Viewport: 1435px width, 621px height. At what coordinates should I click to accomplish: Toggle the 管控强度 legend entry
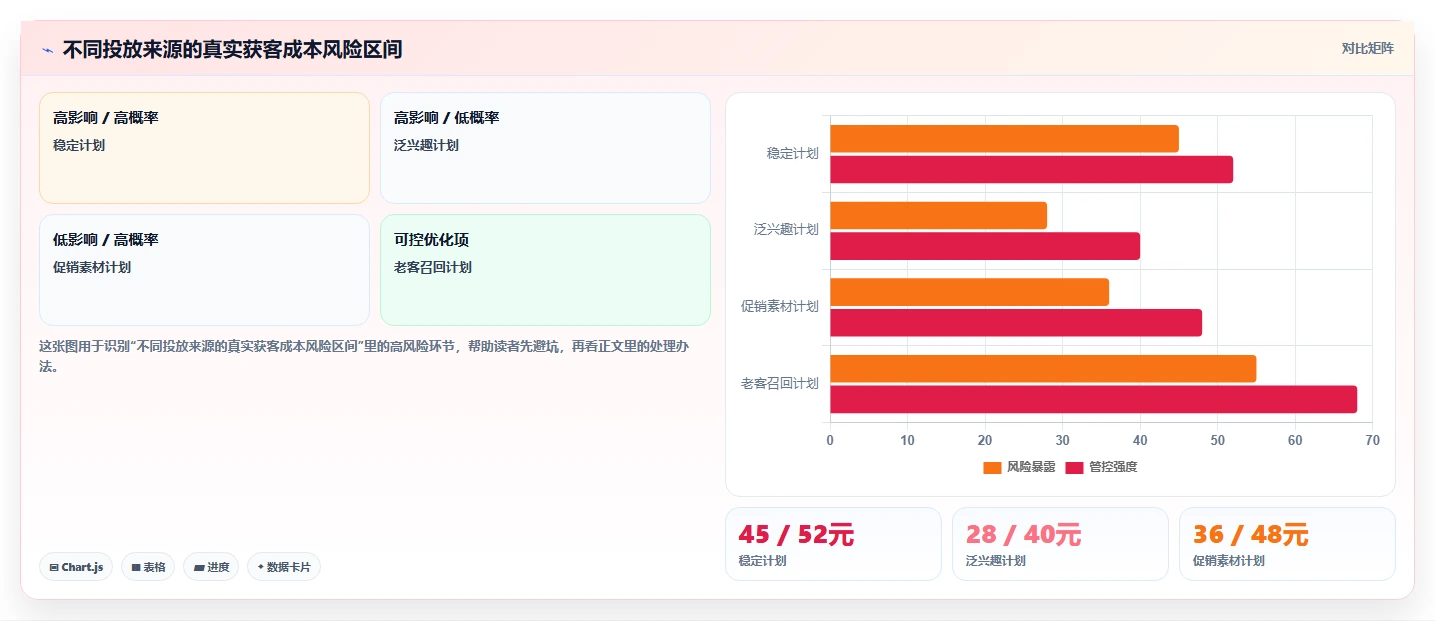point(1101,467)
